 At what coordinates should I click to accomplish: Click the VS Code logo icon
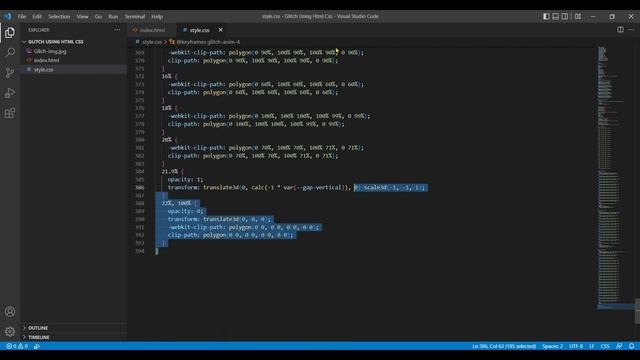click(8, 16)
